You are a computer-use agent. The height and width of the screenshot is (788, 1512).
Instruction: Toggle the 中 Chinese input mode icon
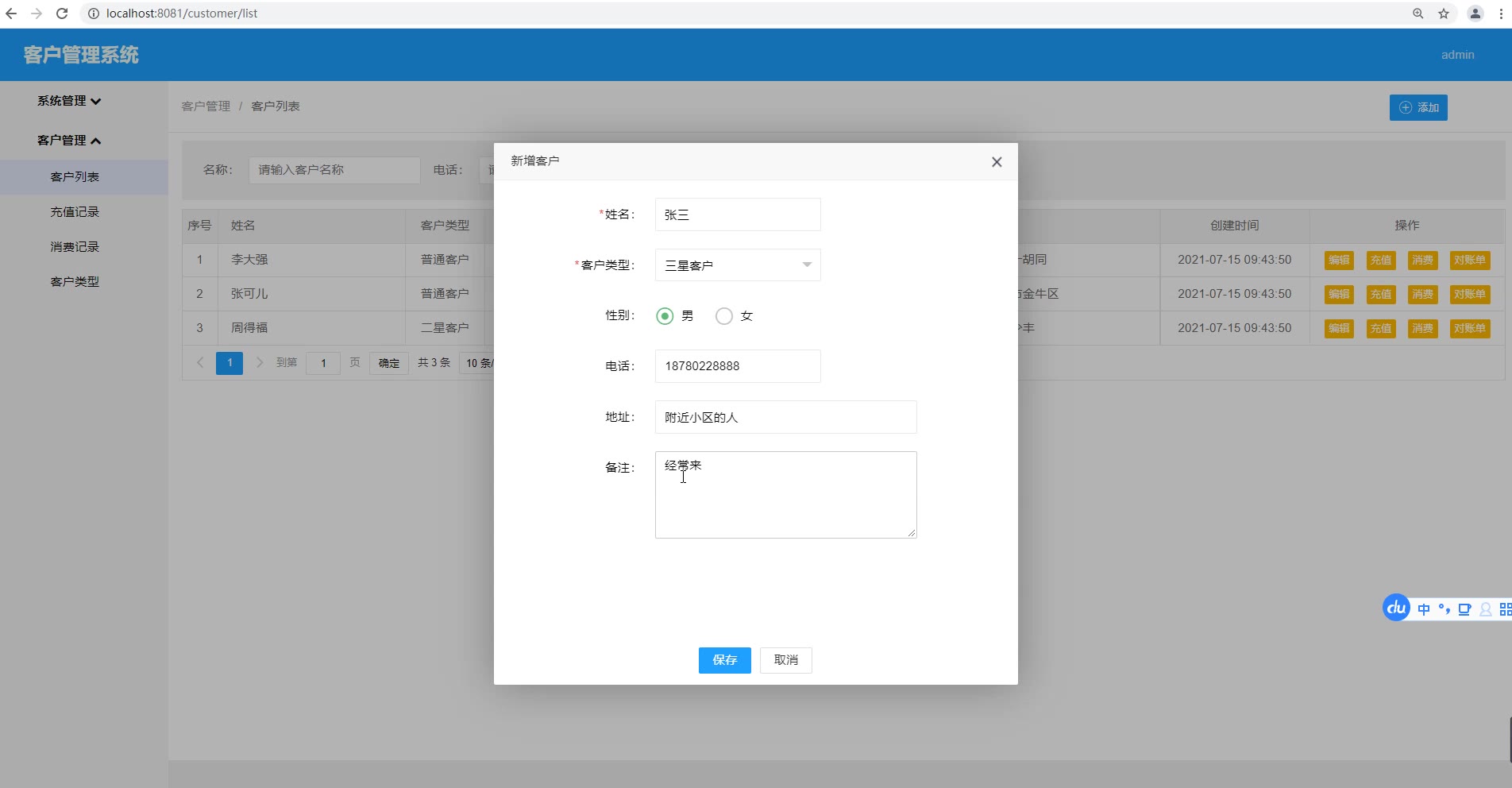point(1424,609)
